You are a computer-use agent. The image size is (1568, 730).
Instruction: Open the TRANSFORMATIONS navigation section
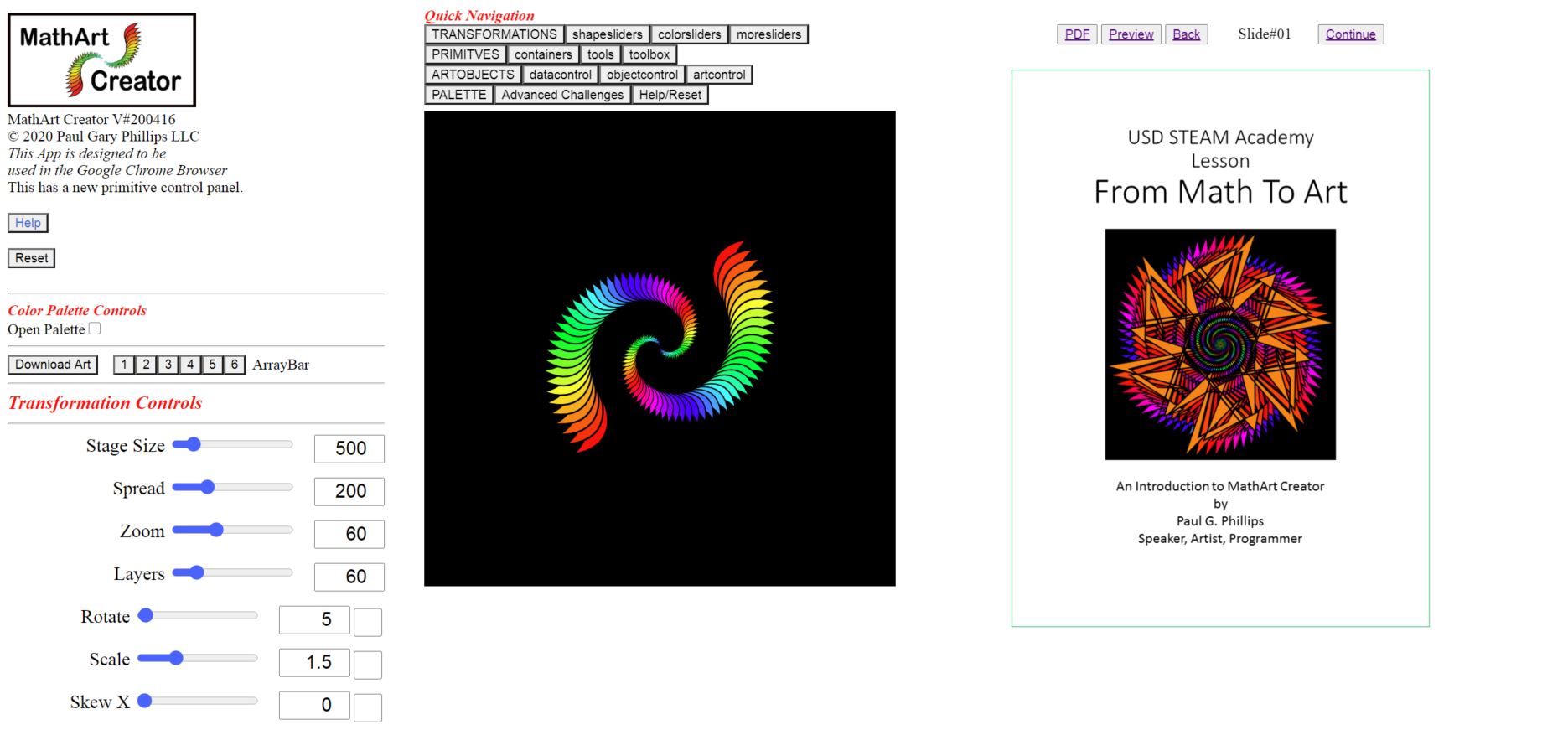[x=494, y=34]
